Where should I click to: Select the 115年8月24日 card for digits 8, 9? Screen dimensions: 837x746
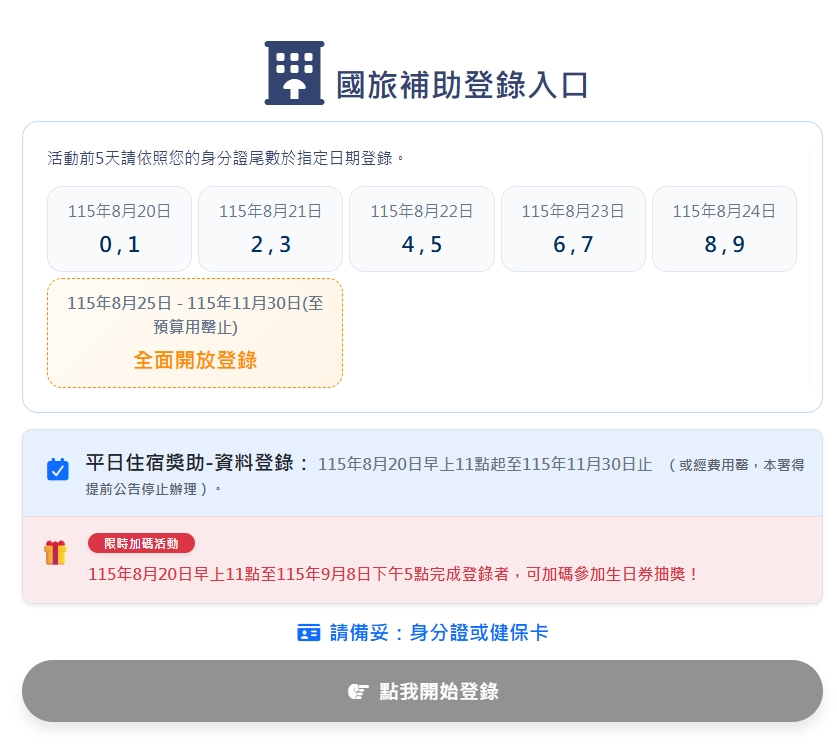724,229
